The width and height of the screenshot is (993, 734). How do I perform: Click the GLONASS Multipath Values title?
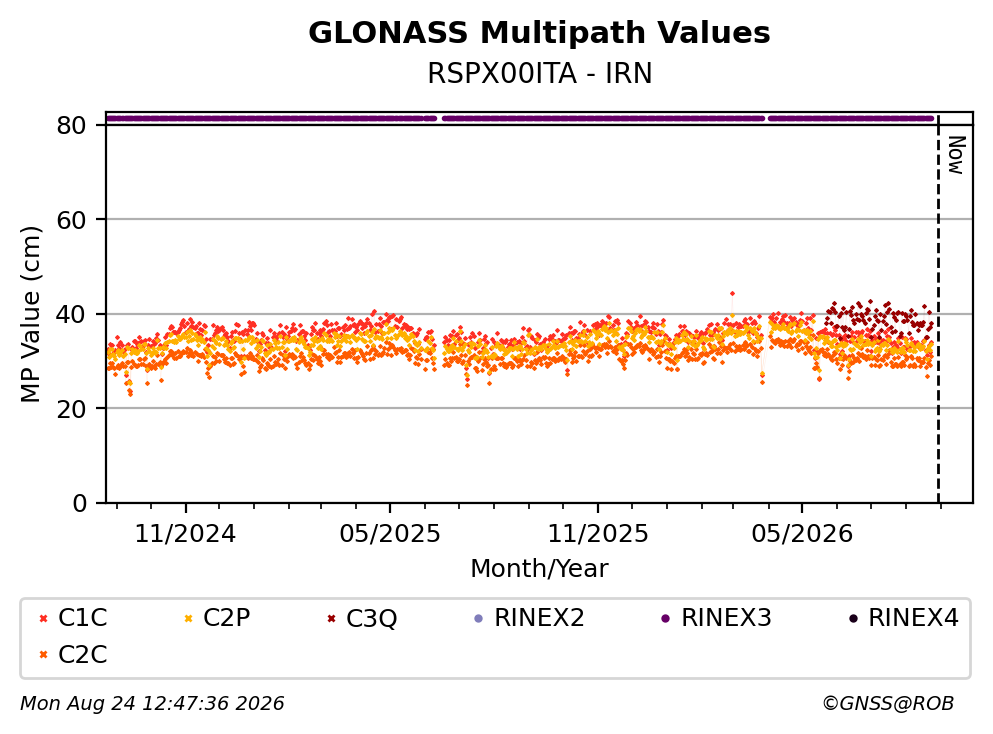click(x=539, y=33)
